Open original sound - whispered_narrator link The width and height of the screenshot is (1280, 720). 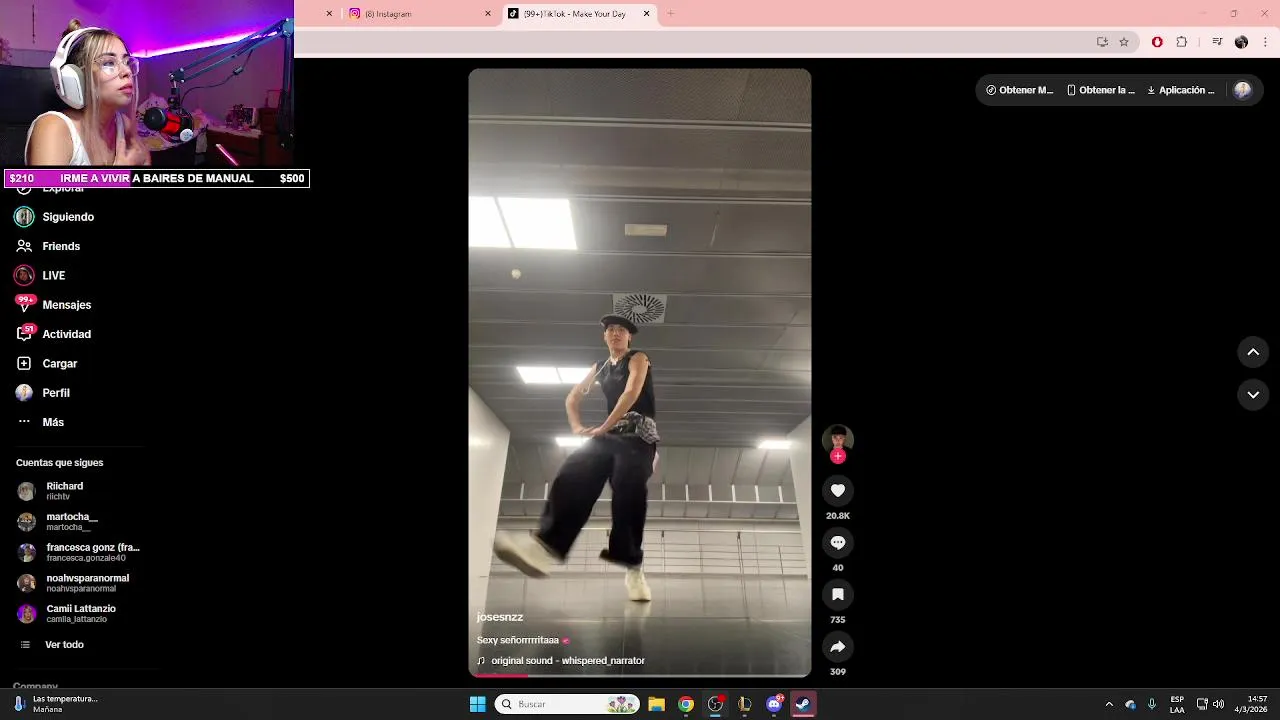pyautogui.click(x=567, y=661)
